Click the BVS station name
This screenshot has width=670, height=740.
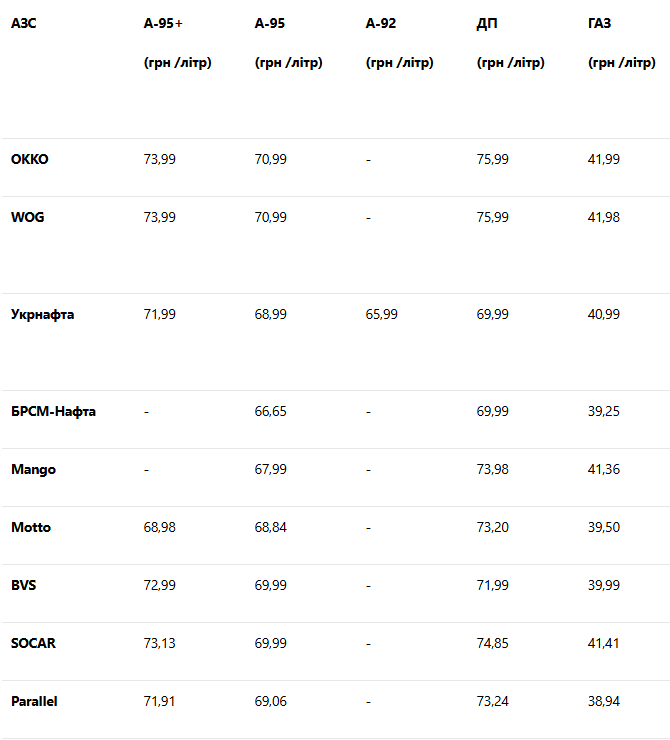tap(24, 585)
